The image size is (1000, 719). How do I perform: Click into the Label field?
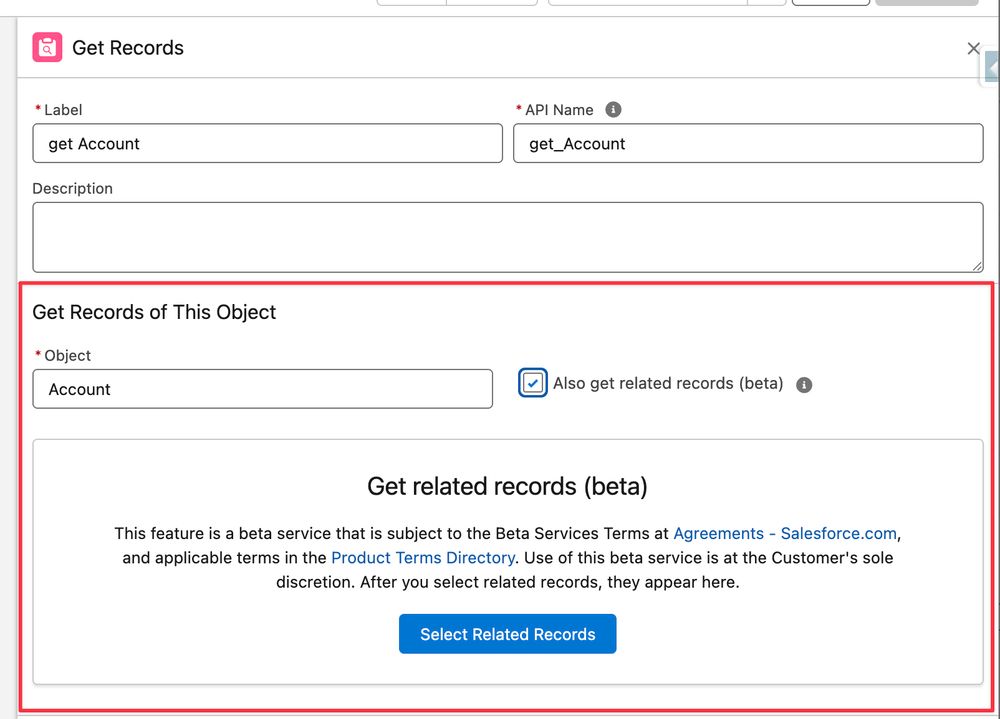267,144
